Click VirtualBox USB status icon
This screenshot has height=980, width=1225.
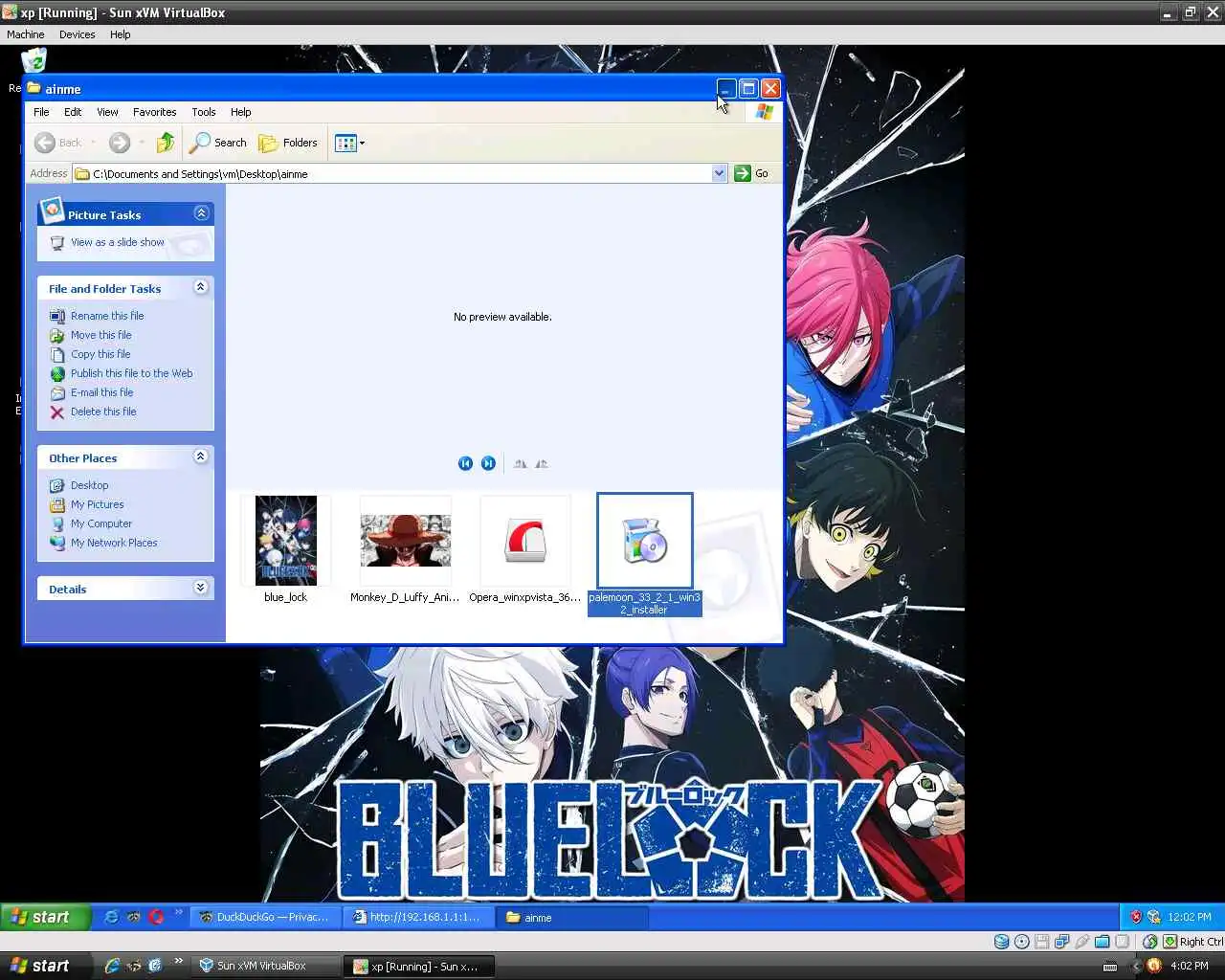[x=1081, y=942]
